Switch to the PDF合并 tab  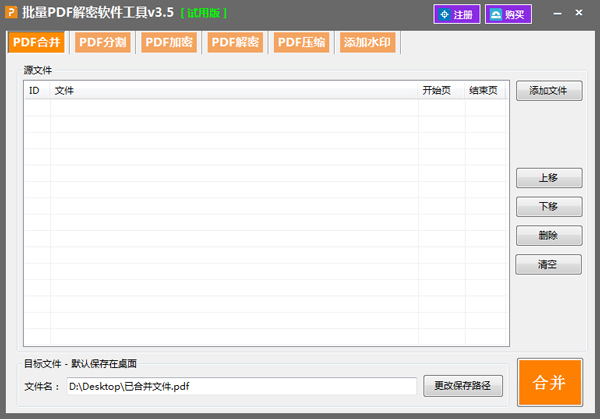tap(37, 42)
